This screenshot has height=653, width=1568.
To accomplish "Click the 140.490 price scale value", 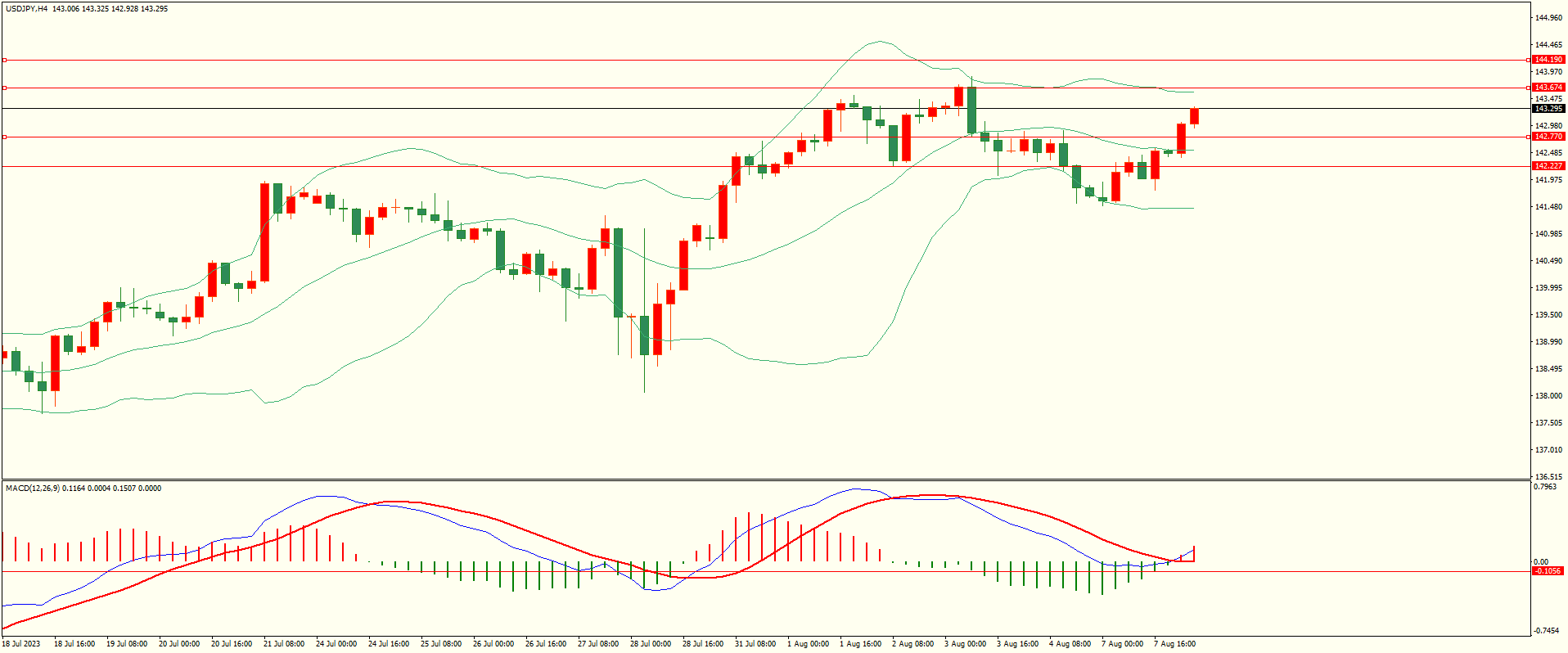I will [1549, 261].
